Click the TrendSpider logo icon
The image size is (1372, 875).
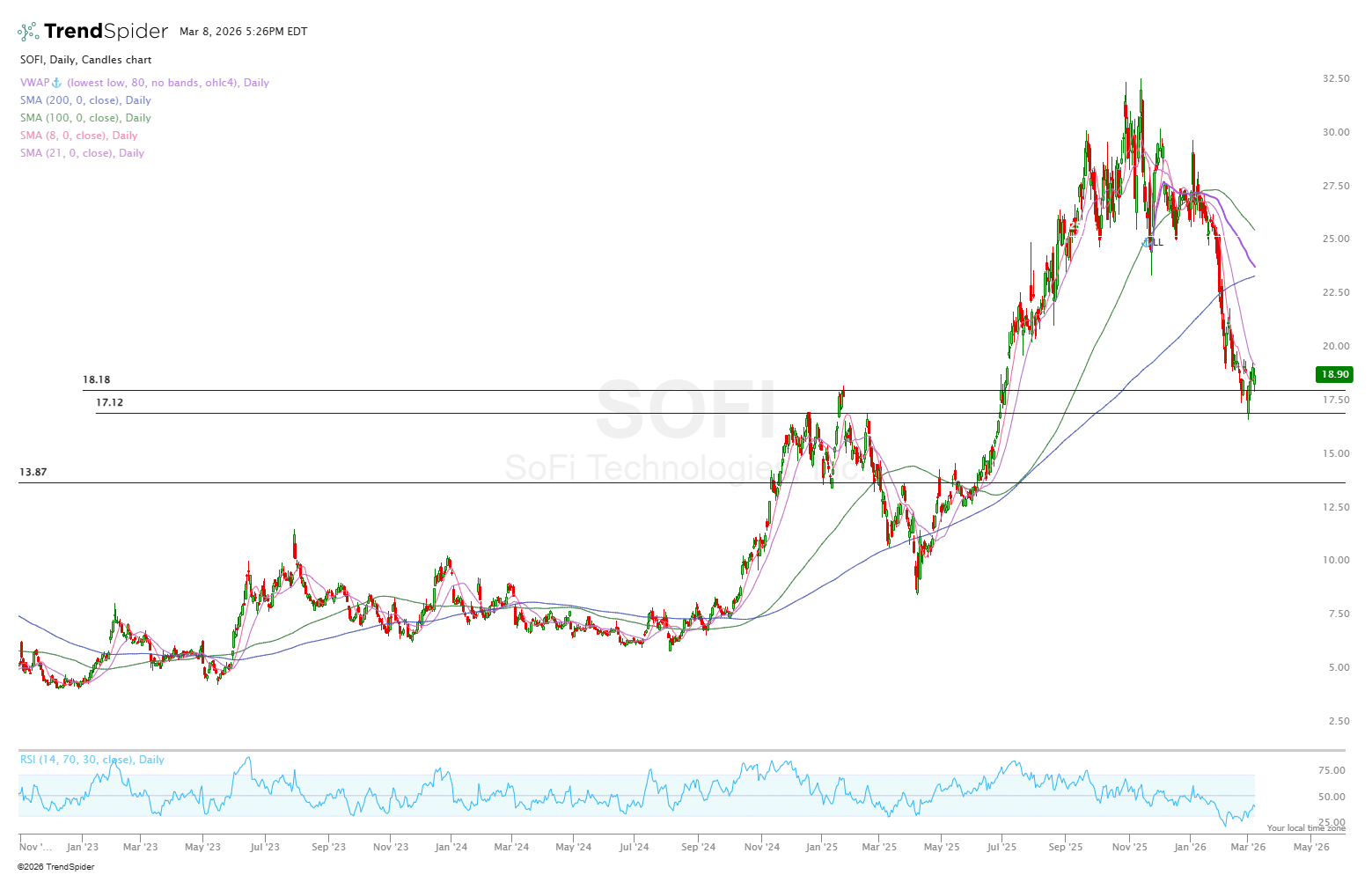click(28, 32)
